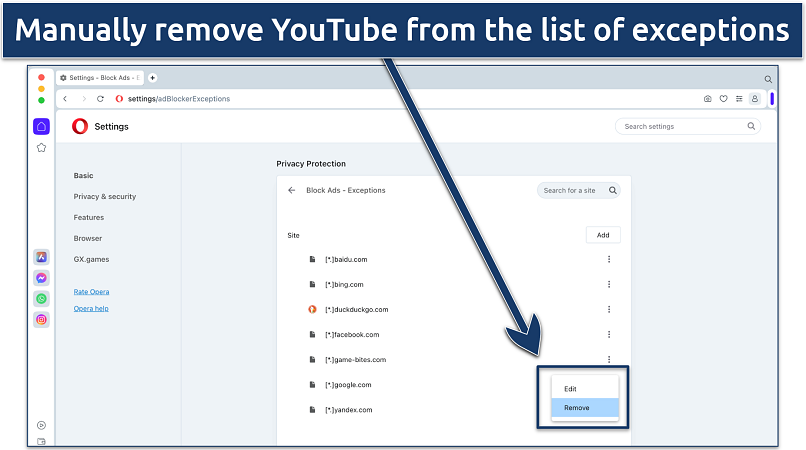Select the [*.]game-bites.com entry
Viewport: 806px width, 450px height.
pos(355,360)
